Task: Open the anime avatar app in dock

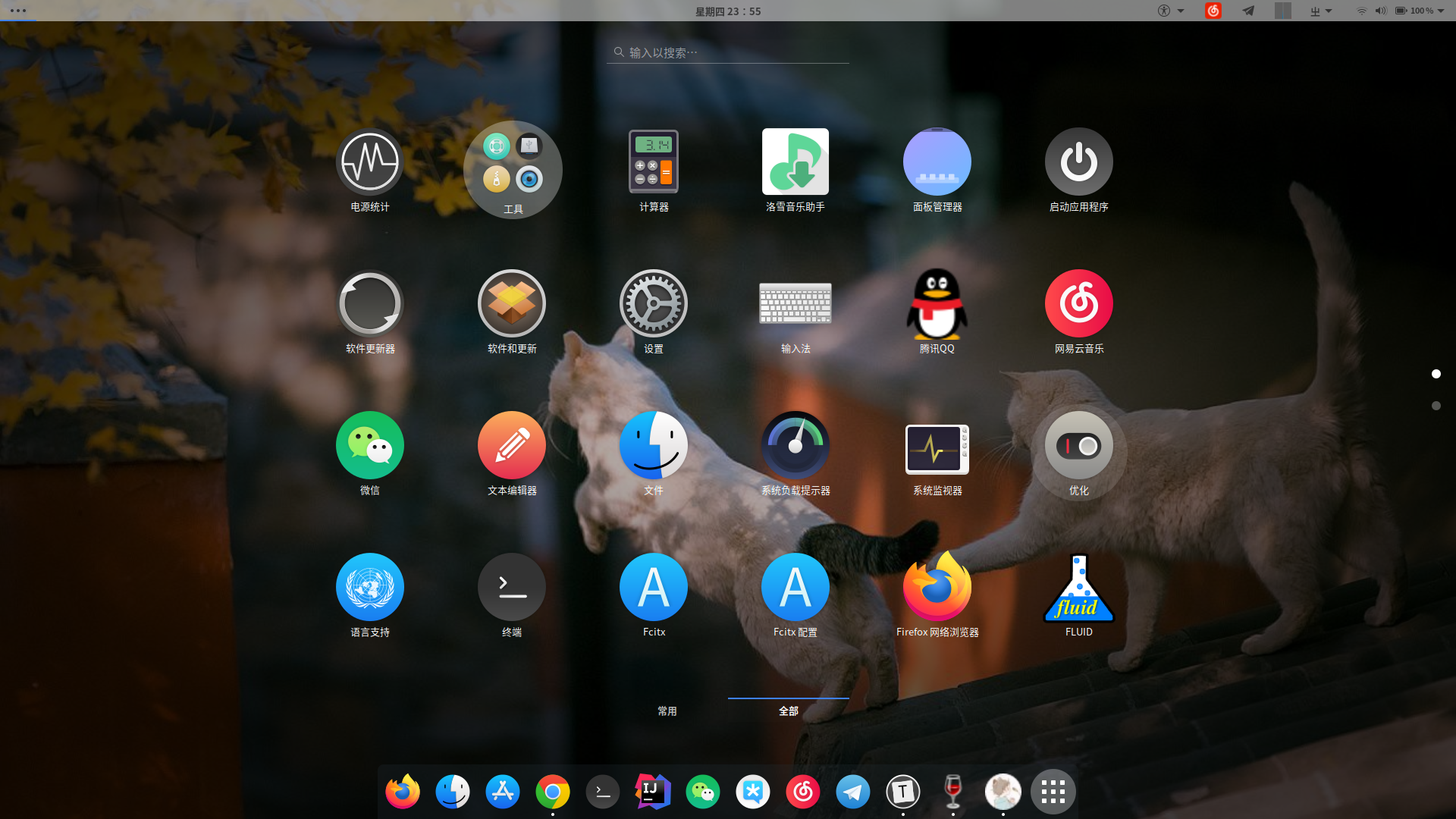Action: pos(1003,792)
